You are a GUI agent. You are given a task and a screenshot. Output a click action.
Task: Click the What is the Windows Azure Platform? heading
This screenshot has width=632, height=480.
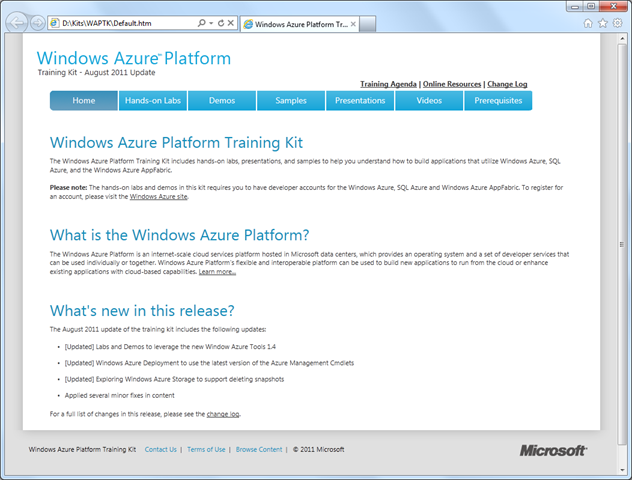tap(179, 235)
